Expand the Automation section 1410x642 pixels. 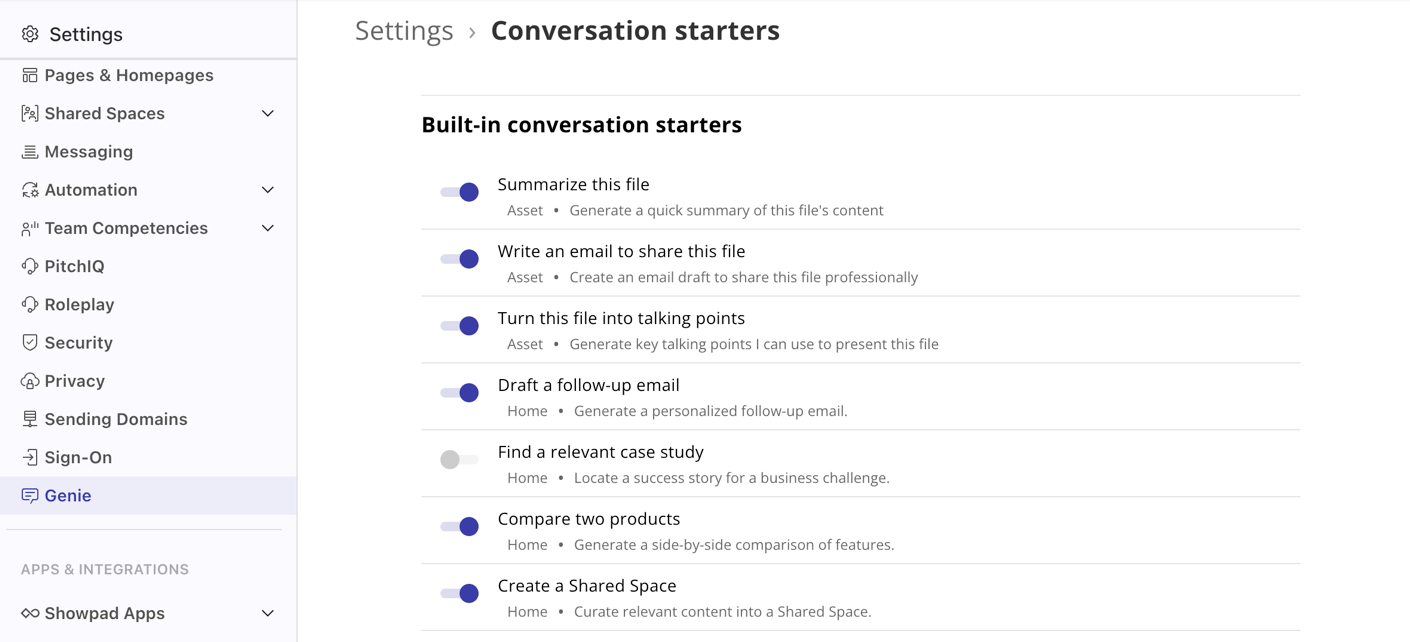click(x=267, y=189)
